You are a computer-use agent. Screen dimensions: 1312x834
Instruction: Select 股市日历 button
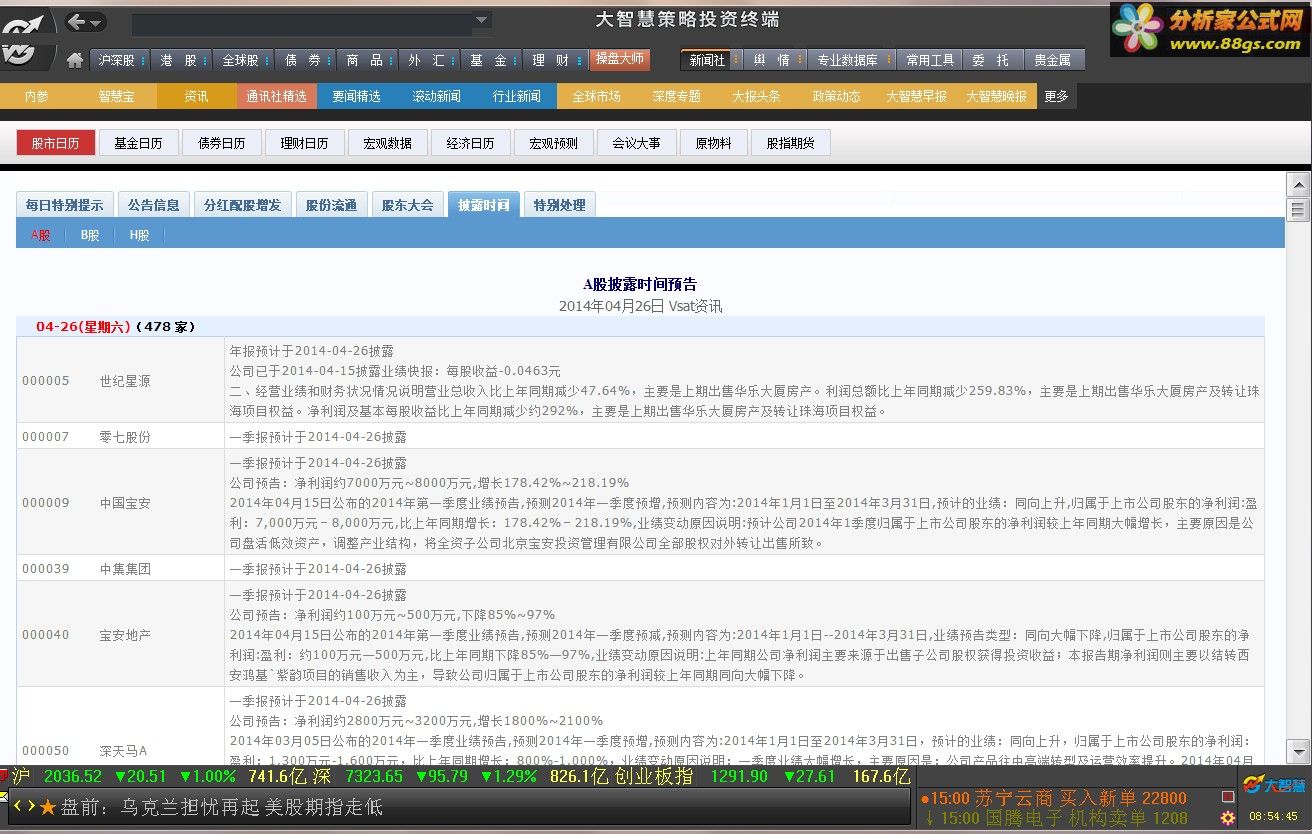[55, 143]
